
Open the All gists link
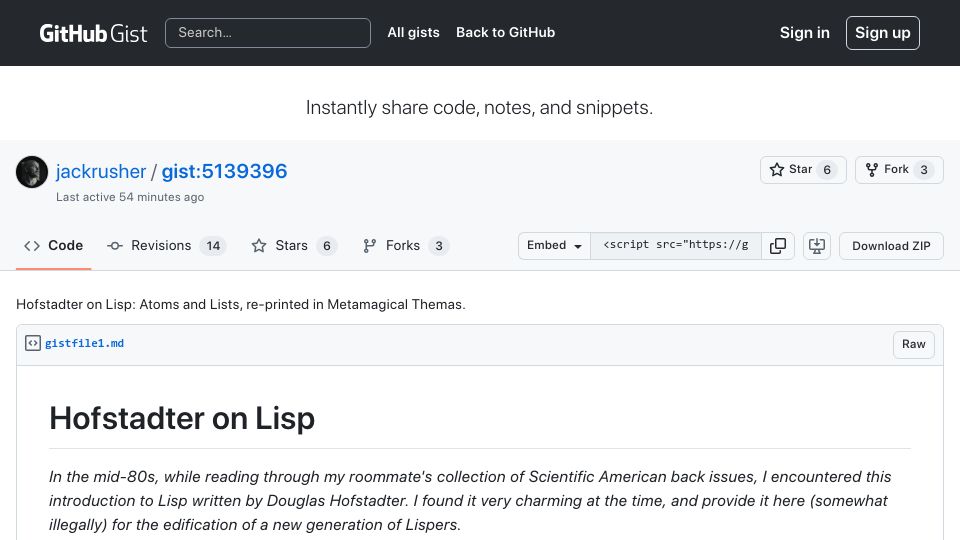tap(413, 32)
